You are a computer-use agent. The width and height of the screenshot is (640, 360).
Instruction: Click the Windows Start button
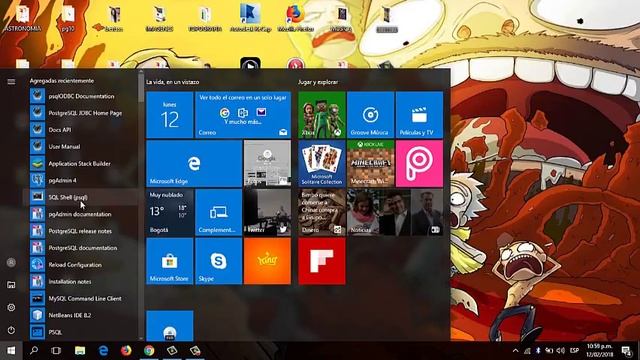[11, 351]
